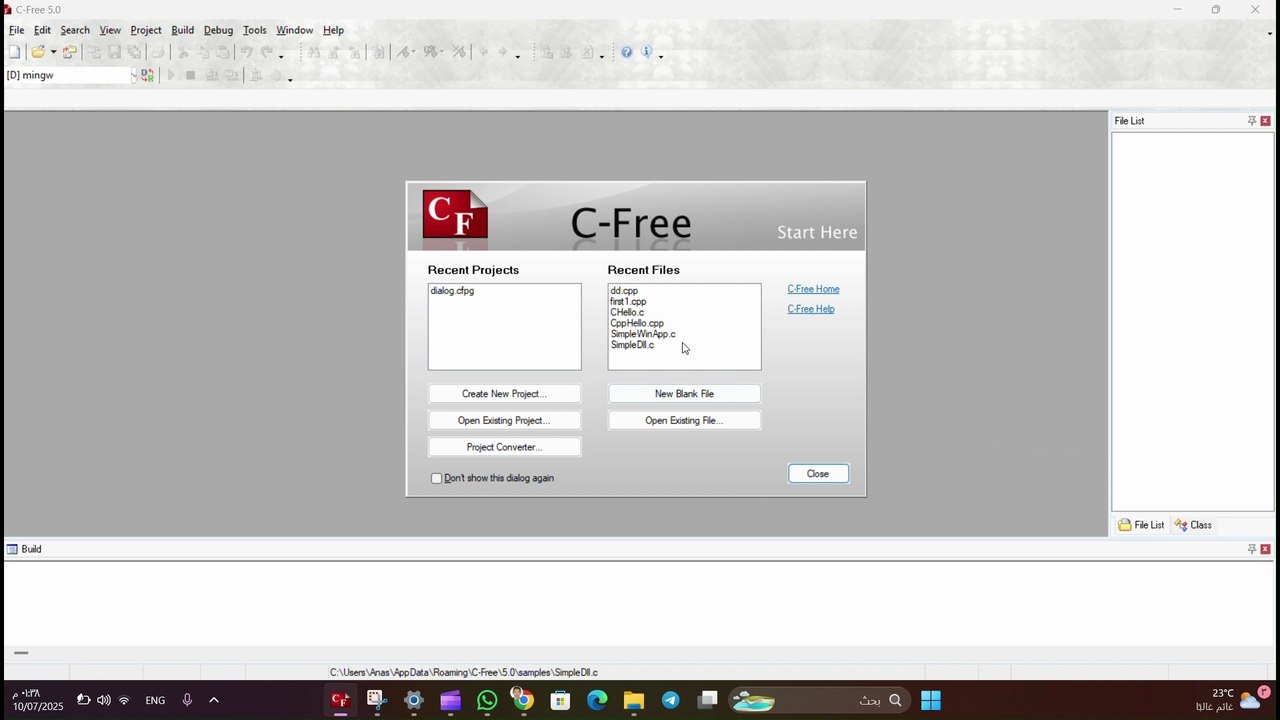Screen dimensions: 1280x720
Task: Click the greyed Save disk icon
Action: [114, 52]
